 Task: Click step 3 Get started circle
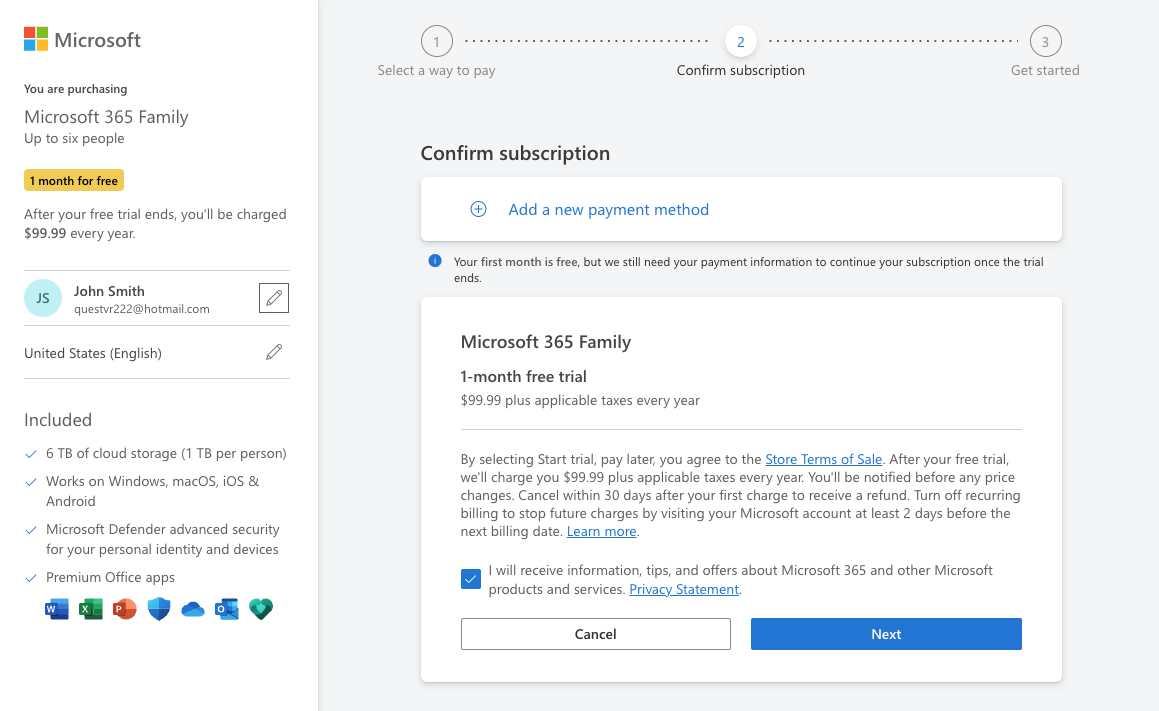point(1045,41)
